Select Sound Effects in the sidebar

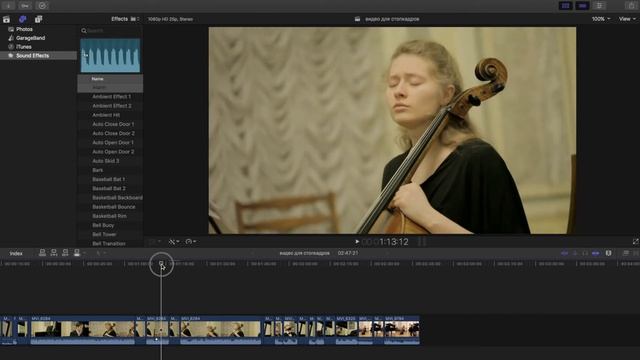click(38, 56)
